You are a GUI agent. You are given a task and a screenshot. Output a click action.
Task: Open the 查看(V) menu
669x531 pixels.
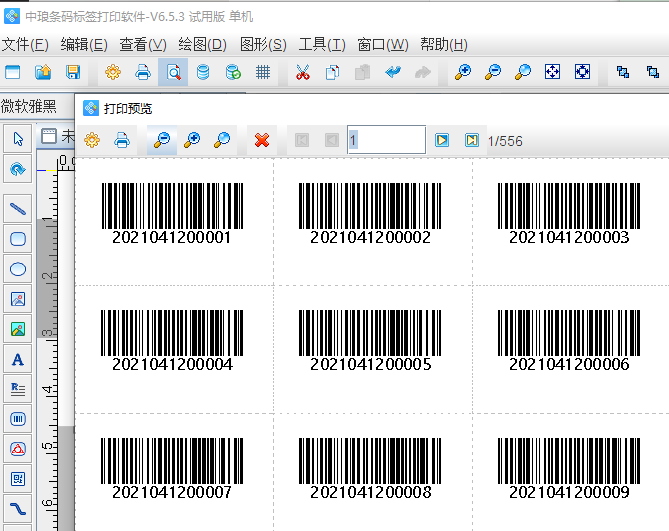pos(143,44)
